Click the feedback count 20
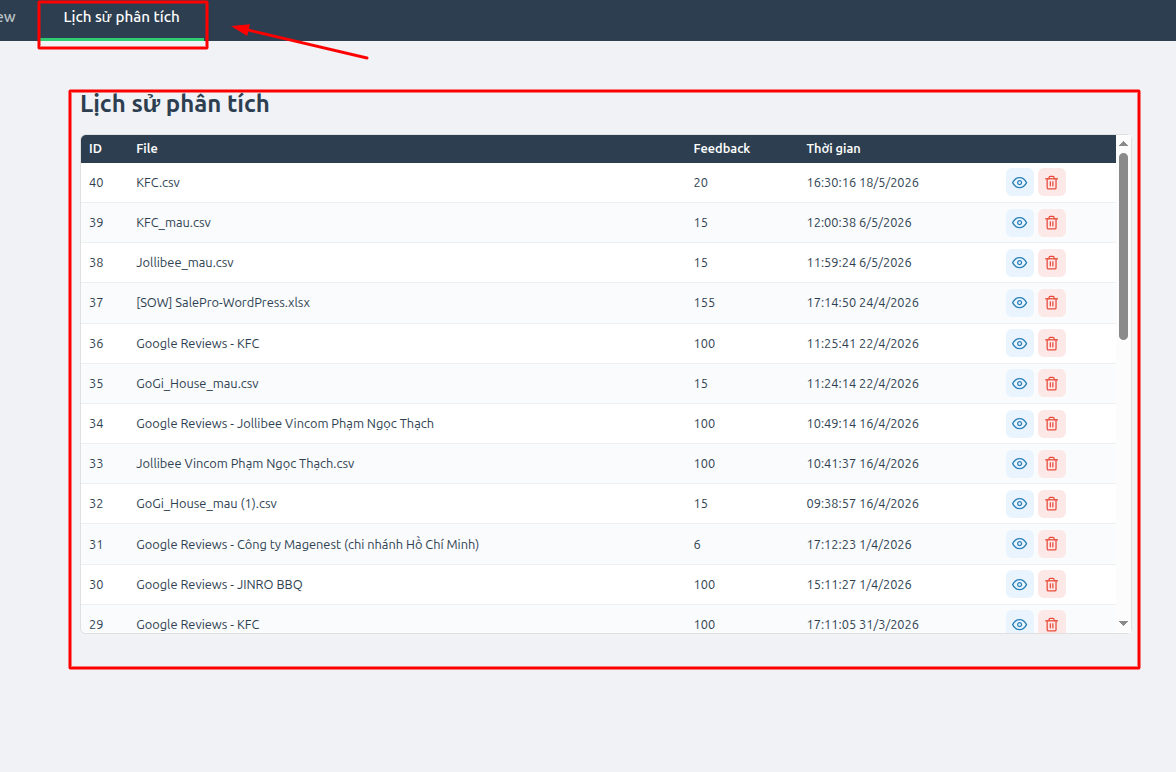 point(700,182)
